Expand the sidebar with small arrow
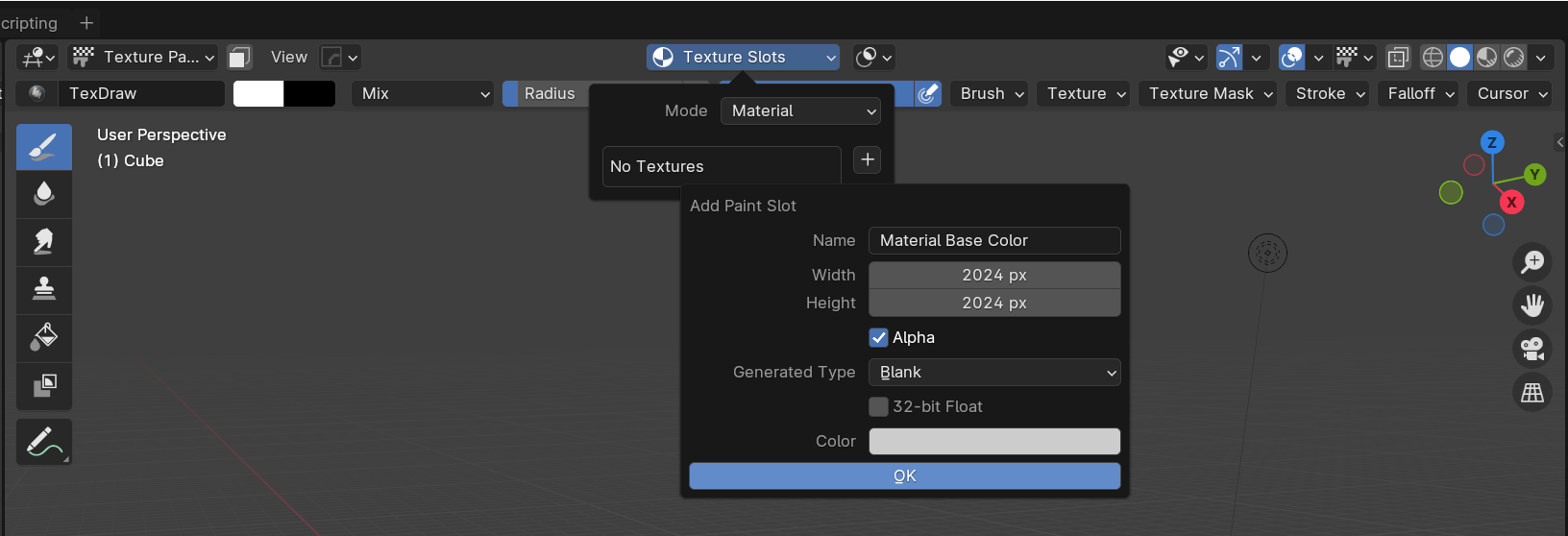 [x=1560, y=142]
